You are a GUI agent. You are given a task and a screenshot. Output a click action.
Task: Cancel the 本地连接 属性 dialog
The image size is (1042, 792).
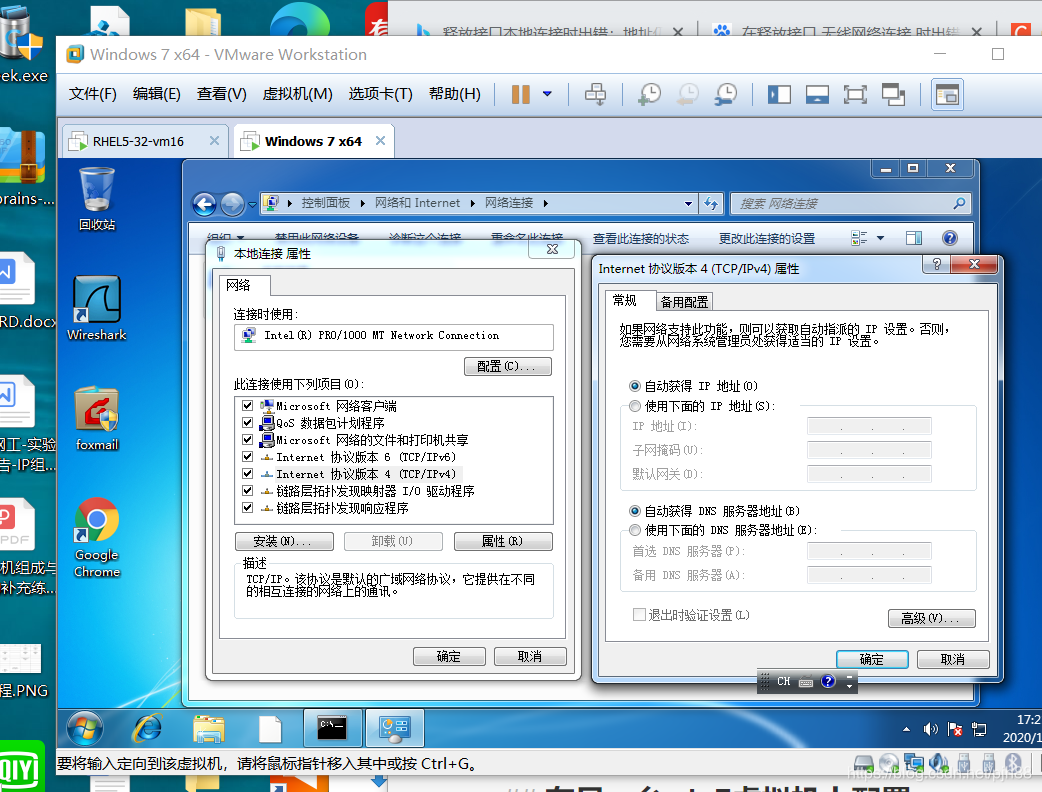(x=530, y=656)
